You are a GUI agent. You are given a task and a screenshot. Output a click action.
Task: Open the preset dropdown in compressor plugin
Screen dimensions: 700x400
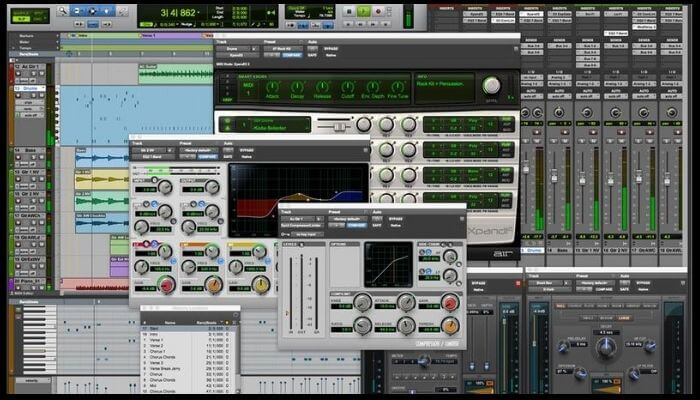pos(348,219)
